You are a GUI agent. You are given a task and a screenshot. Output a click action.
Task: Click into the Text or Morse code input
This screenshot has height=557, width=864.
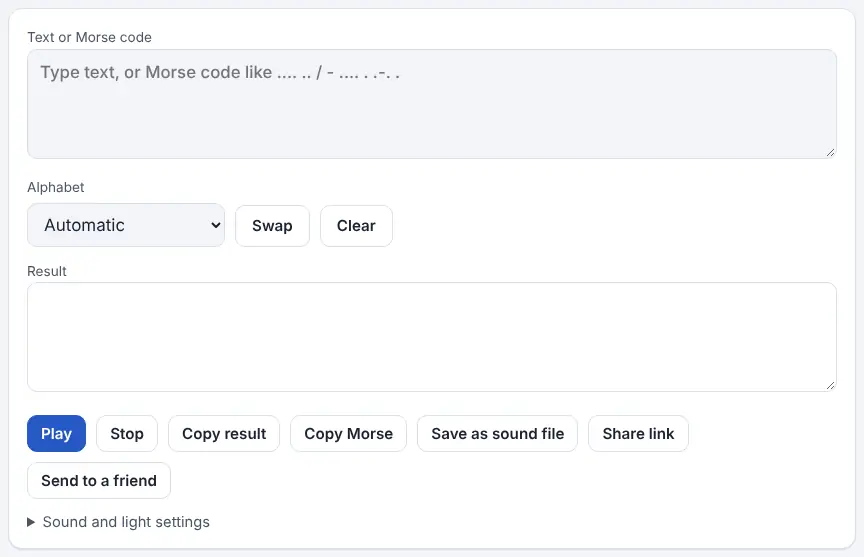tap(431, 104)
